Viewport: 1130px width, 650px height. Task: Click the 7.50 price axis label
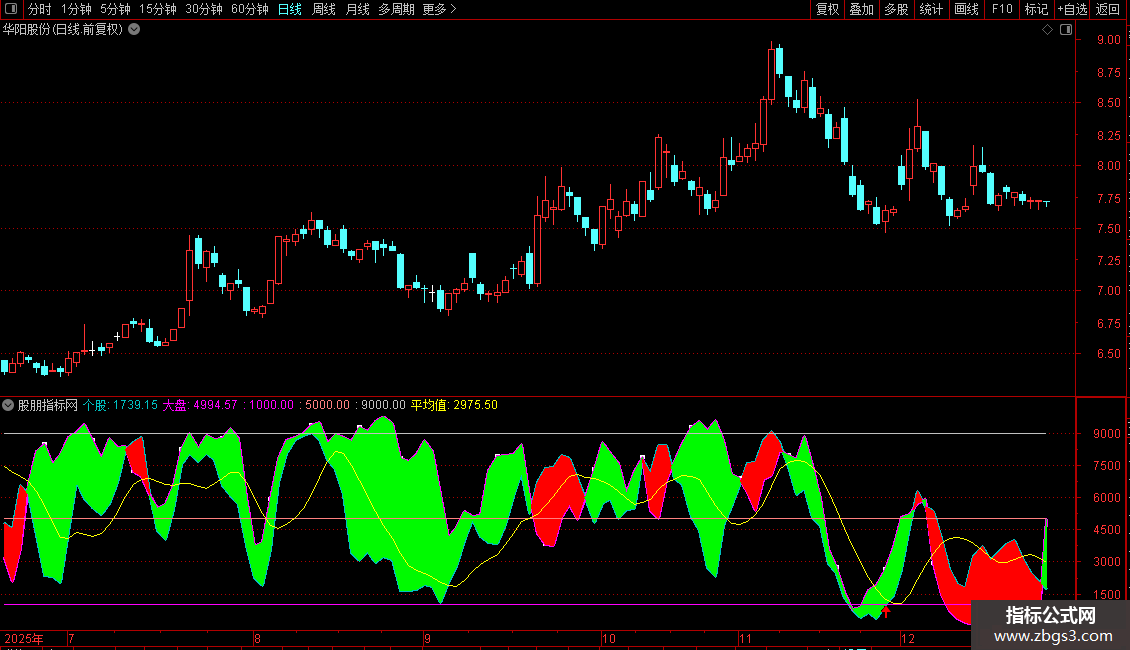(x=1108, y=228)
